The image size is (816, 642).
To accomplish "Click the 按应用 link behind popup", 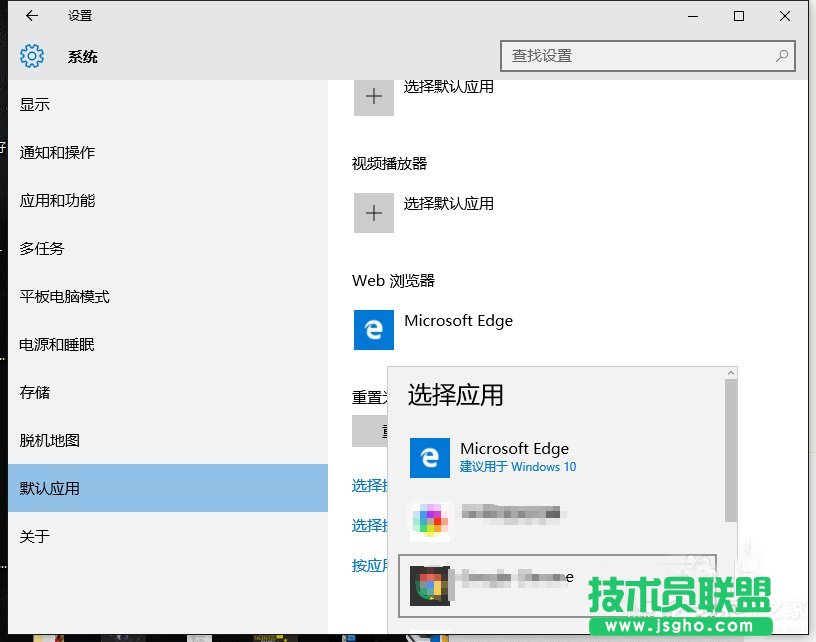I will tap(370, 566).
